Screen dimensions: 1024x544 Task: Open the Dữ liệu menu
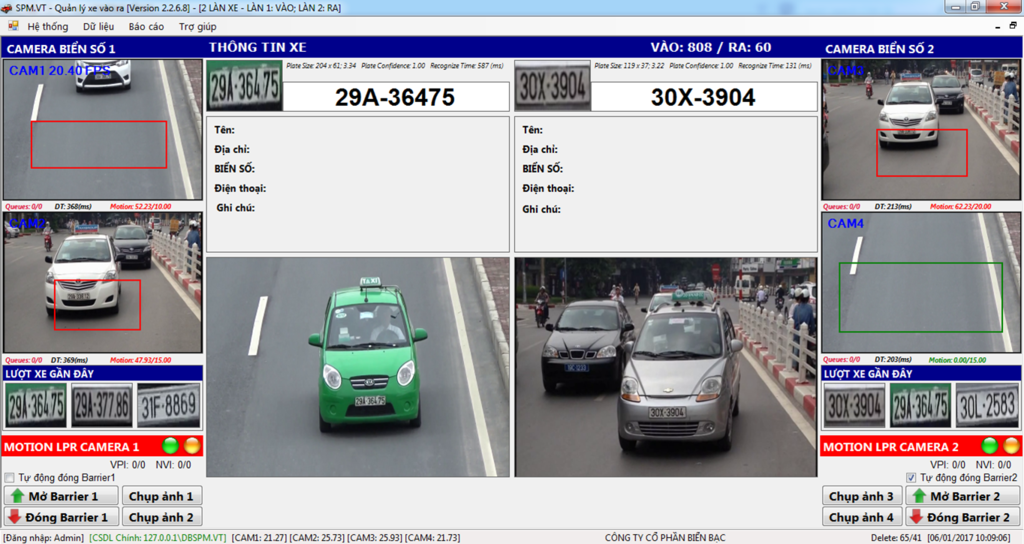(98, 27)
